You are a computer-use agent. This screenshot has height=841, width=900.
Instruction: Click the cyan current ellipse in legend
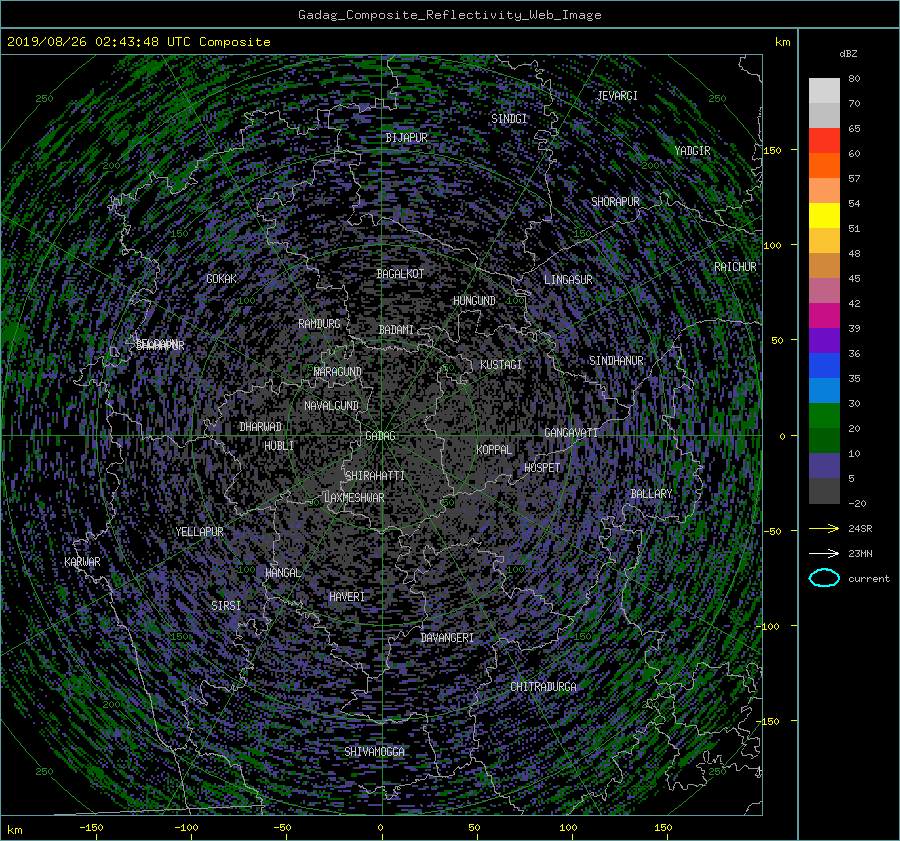click(x=824, y=578)
